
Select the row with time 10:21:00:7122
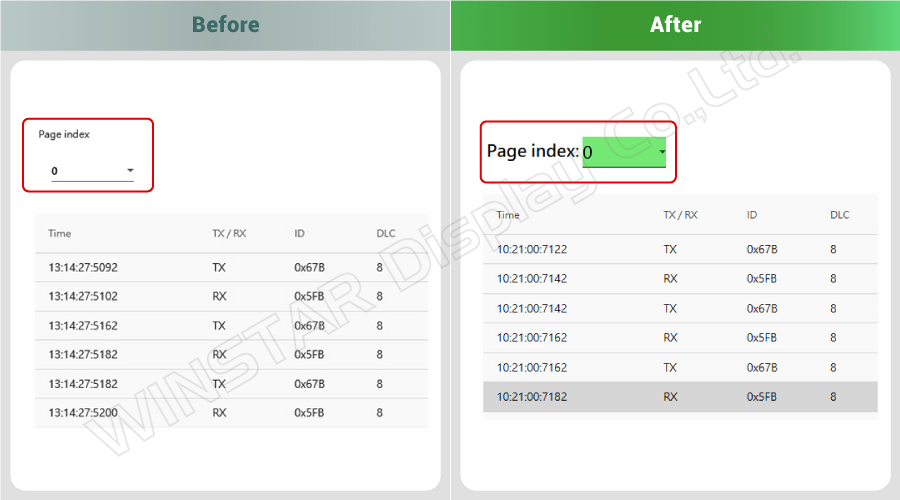pyautogui.click(x=680, y=249)
